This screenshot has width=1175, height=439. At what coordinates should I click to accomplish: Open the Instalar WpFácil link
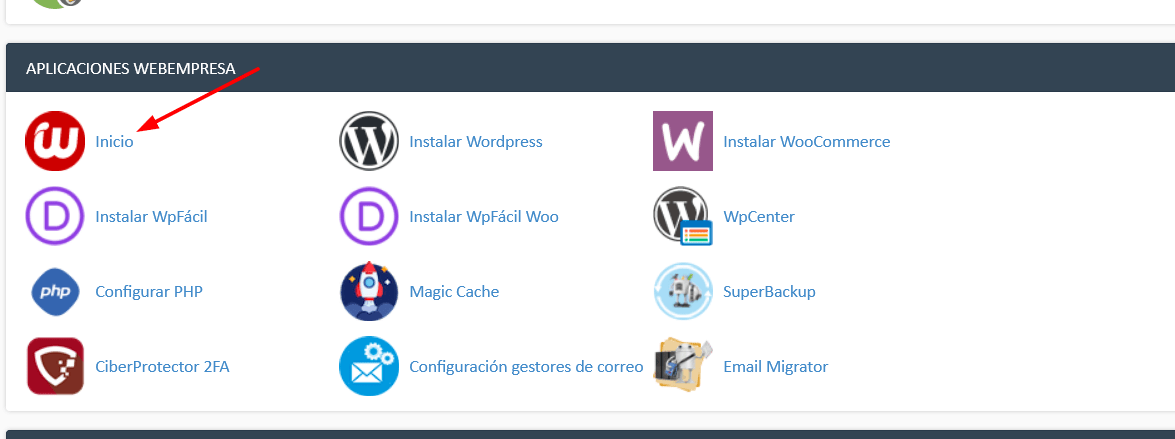click(x=151, y=217)
